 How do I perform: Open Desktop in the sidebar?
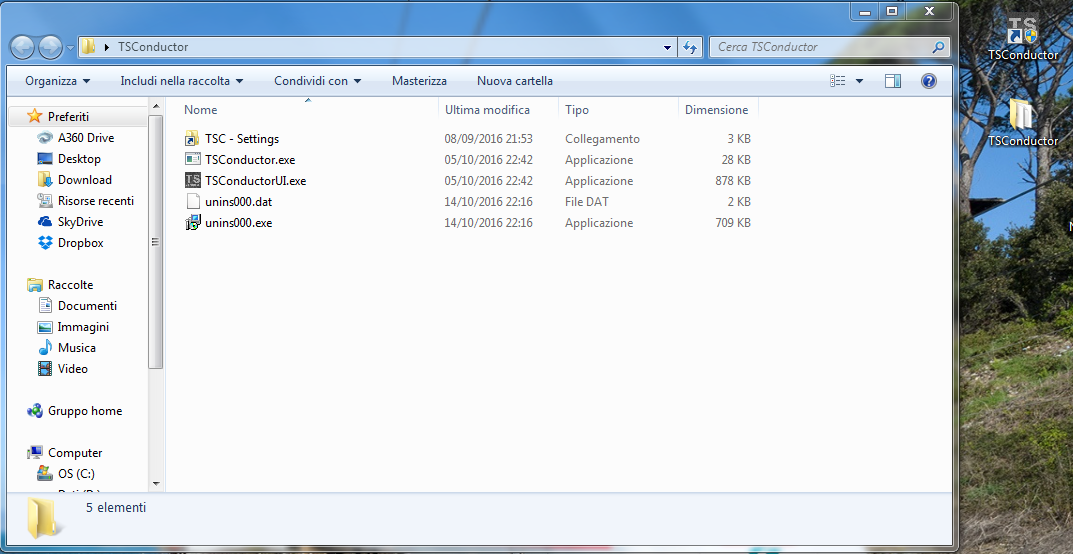[x=79, y=159]
